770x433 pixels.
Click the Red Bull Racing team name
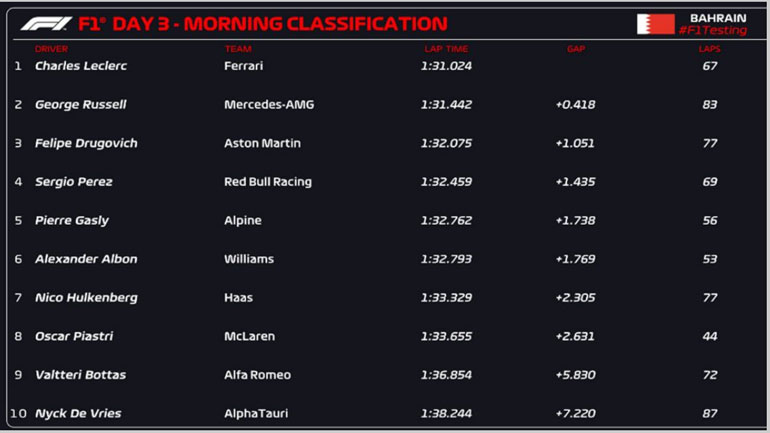coord(268,182)
